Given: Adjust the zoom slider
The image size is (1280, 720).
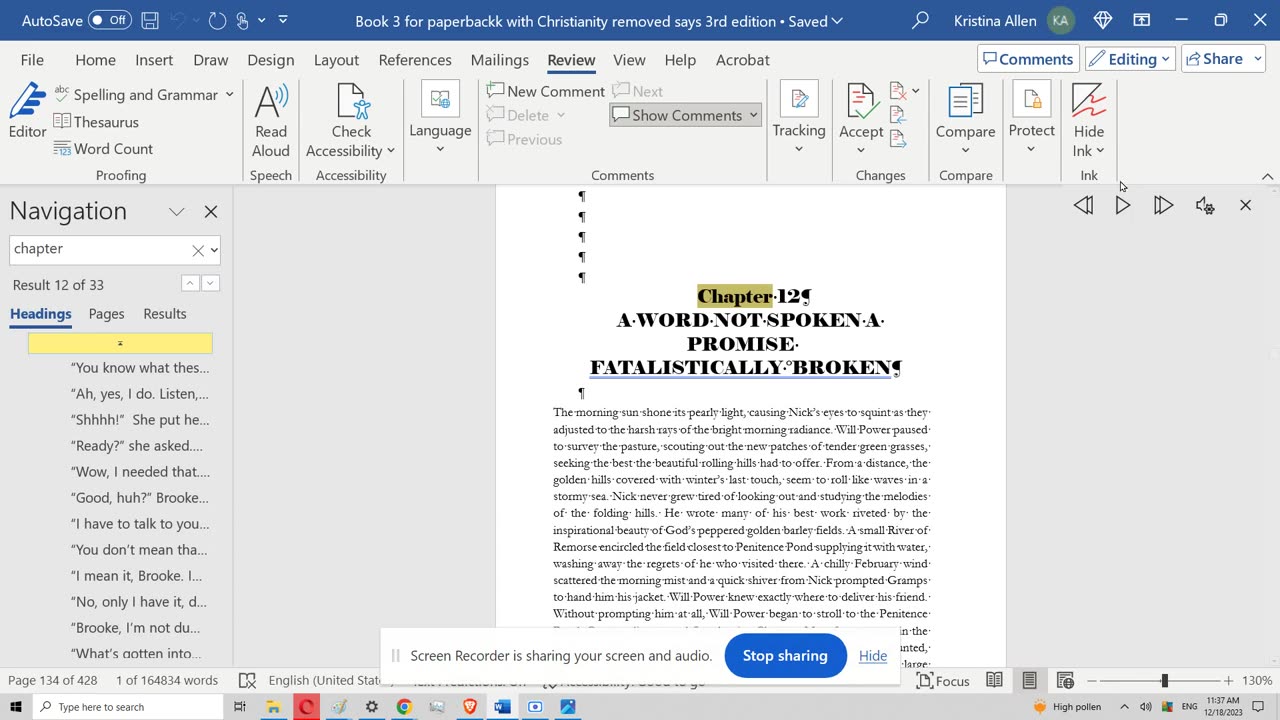Looking at the screenshot, I should 1164,681.
